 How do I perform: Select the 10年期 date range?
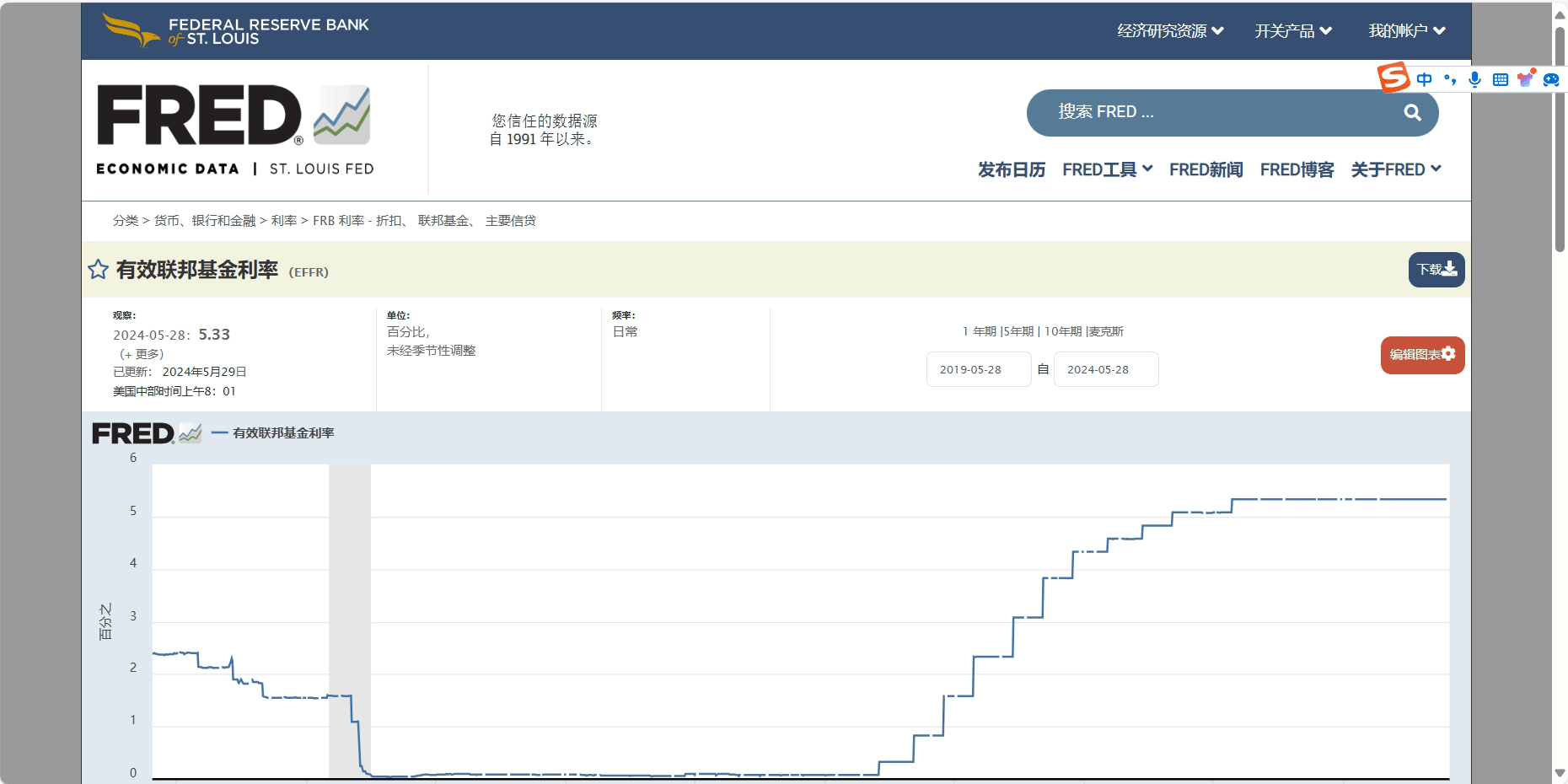coord(1063,331)
